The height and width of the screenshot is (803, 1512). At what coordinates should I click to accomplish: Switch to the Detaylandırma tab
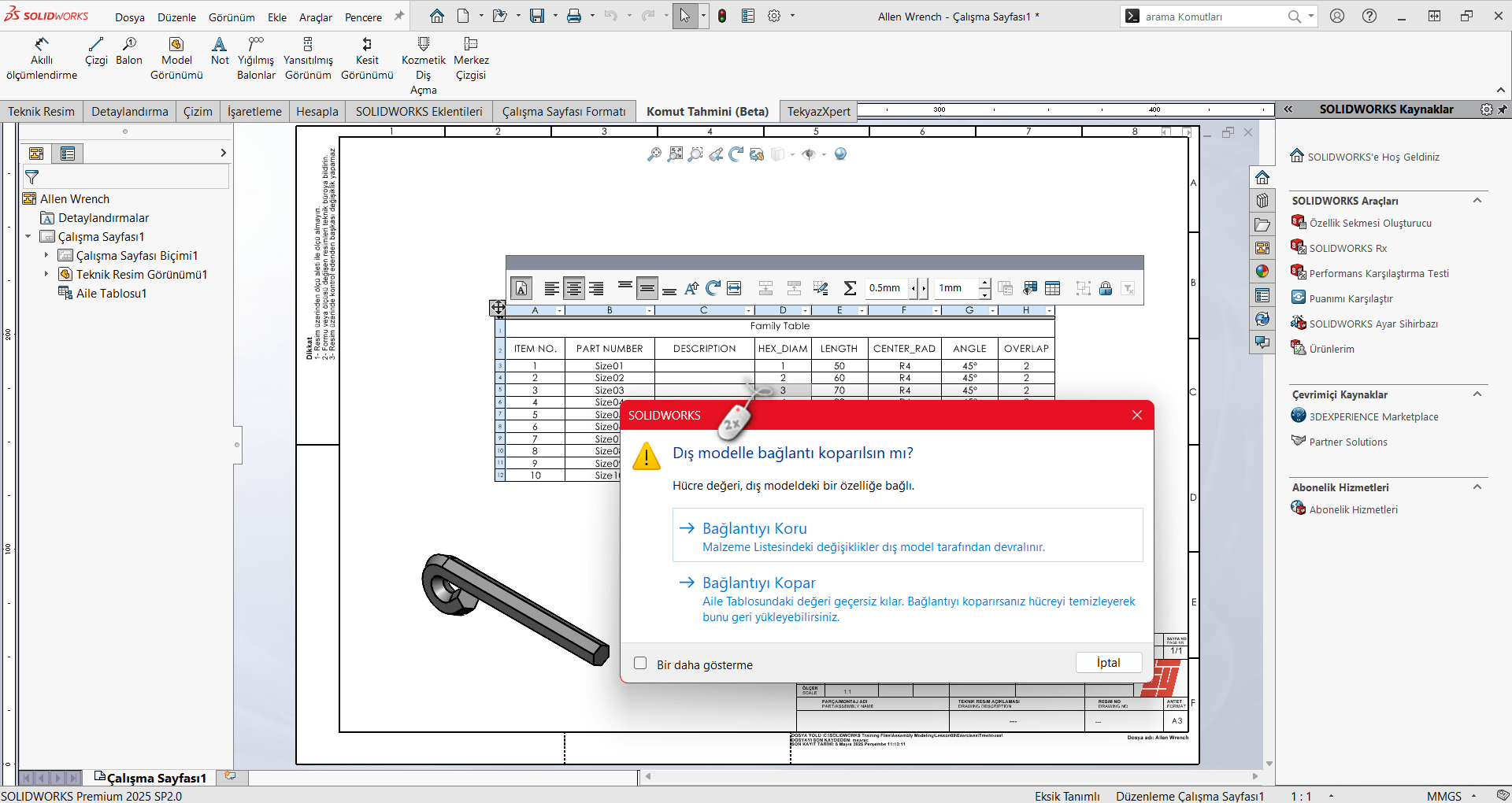130,111
